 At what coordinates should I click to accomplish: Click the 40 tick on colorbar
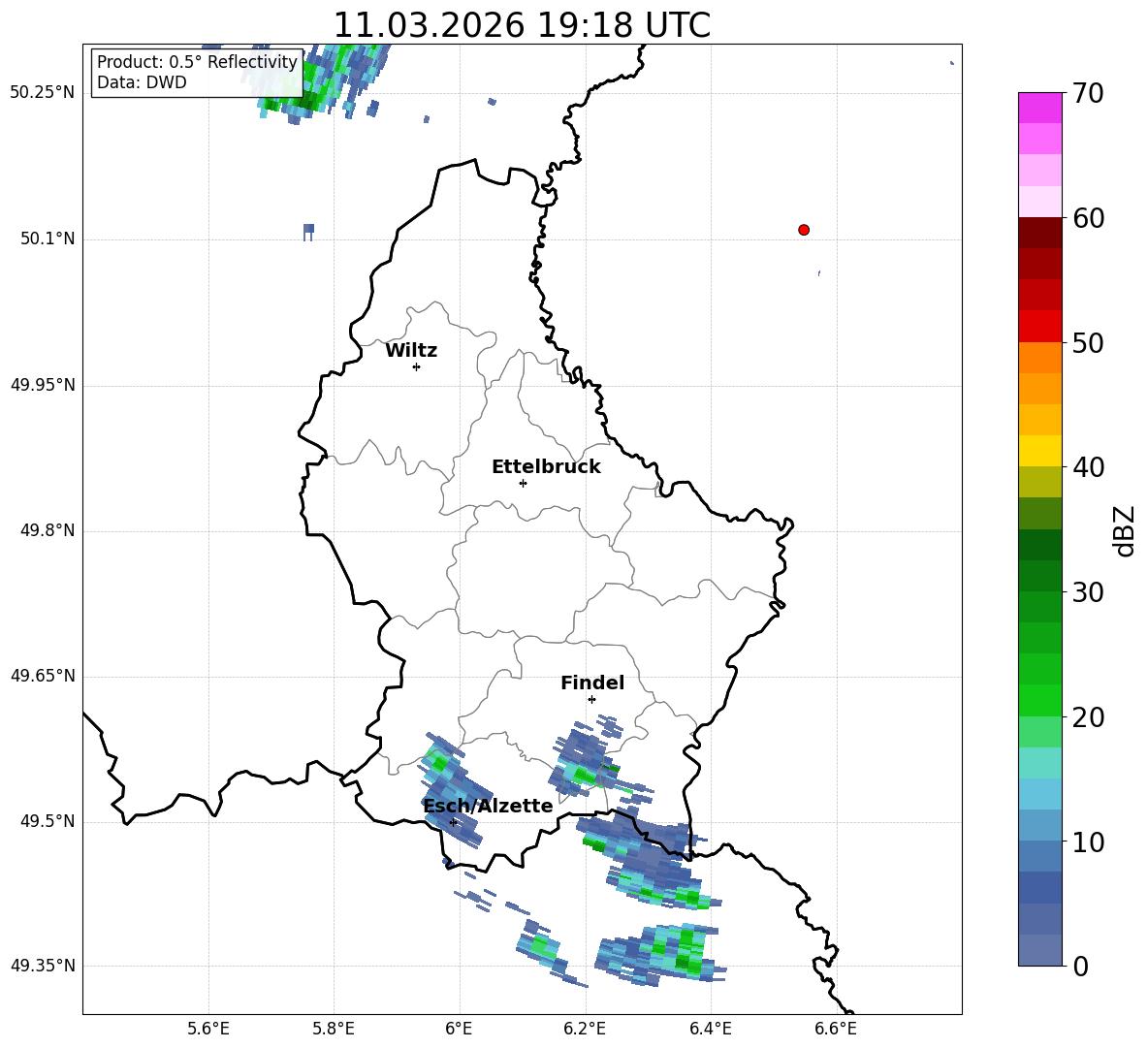[1087, 467]
